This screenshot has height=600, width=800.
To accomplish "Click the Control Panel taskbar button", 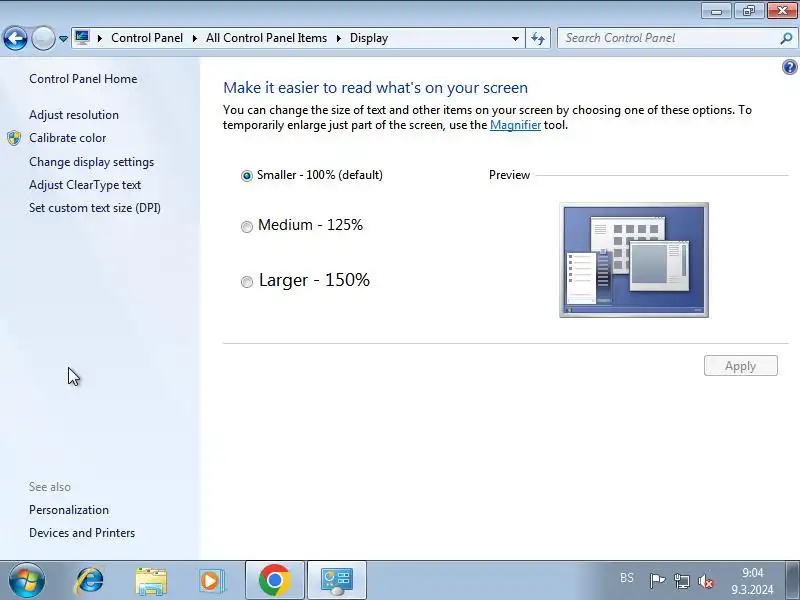I will pos(337,581).
